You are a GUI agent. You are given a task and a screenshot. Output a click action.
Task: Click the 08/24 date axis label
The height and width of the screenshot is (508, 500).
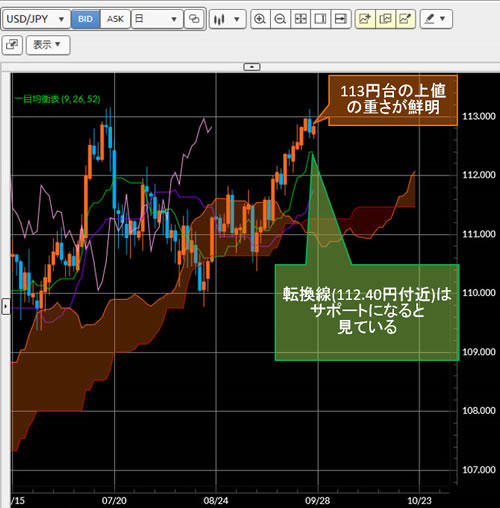tap(216, 501)
